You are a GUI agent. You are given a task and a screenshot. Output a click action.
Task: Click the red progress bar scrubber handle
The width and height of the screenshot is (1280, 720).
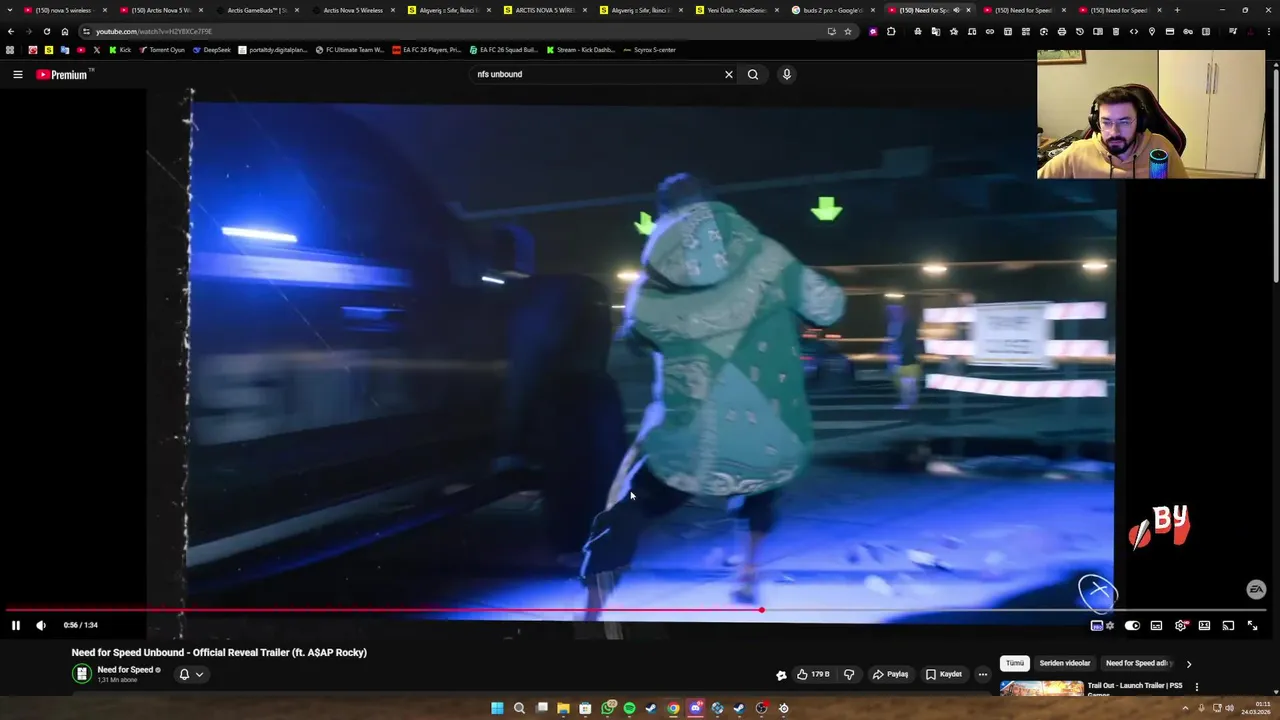tap(761, 609)
